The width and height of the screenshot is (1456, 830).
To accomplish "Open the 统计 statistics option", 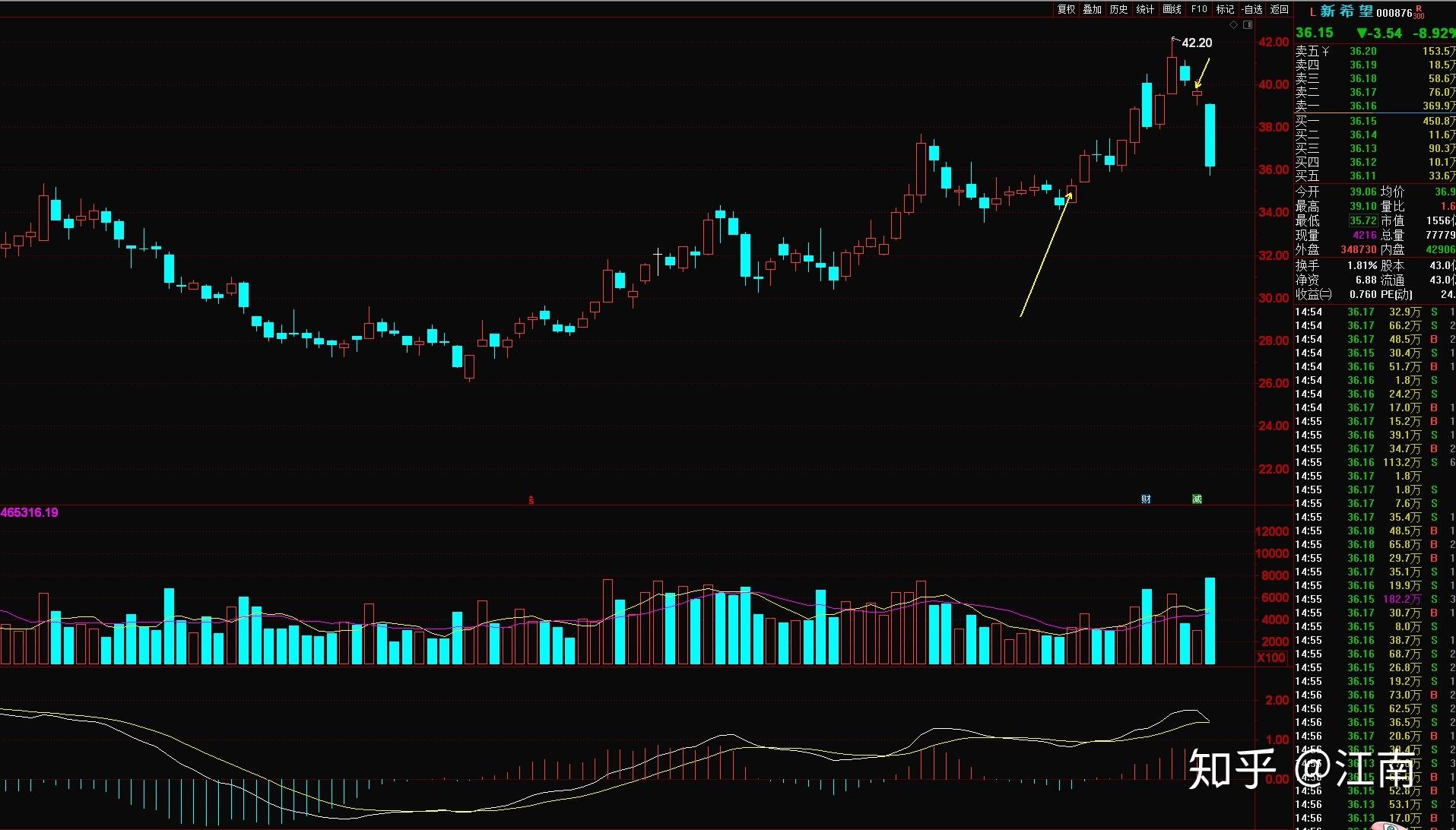I will click(1146, 9).
